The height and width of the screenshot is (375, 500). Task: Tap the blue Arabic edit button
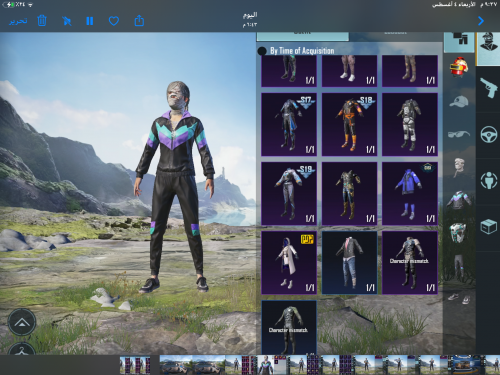coord(18,21)
